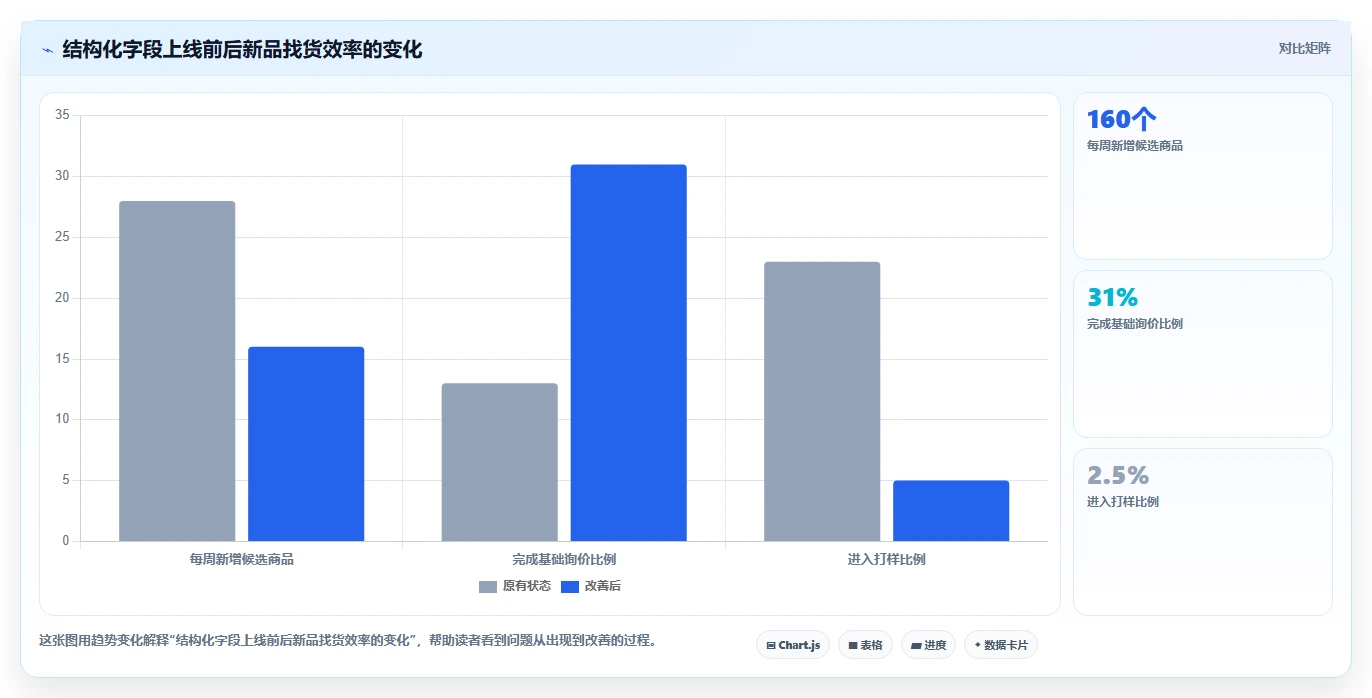
Task: Click the gray 原有状态 legend swatch
Action: [x=488, y=587]
